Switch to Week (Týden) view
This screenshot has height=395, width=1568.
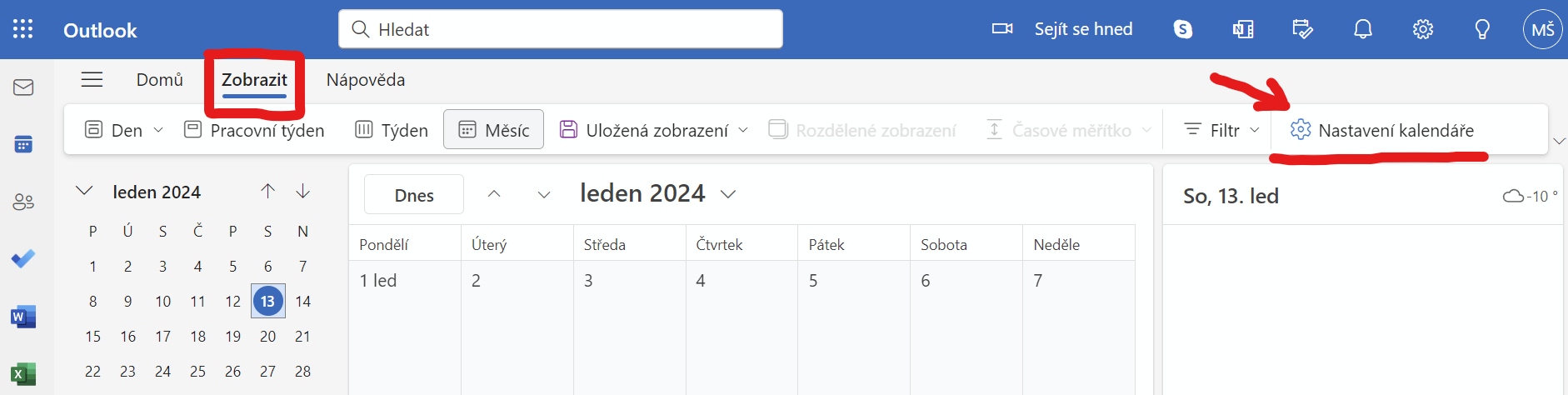click(392, 130)
